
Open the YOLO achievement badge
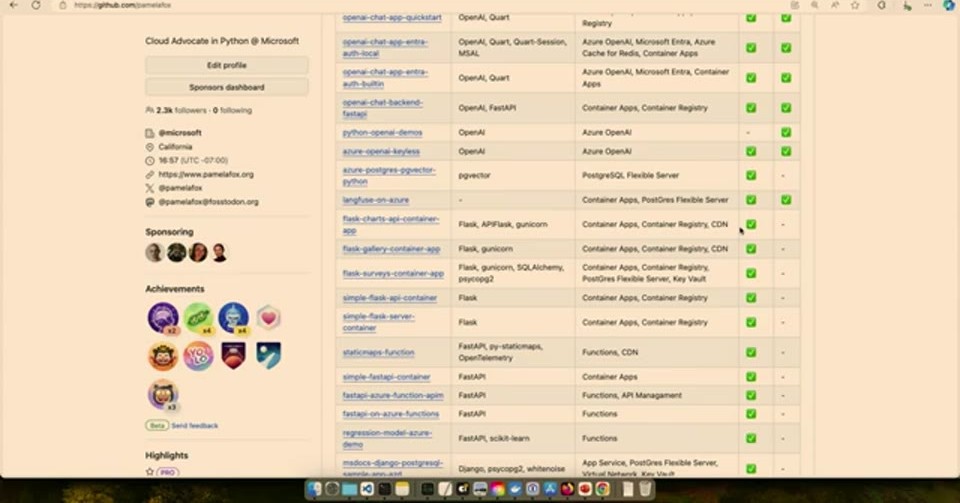click(198, 356)
